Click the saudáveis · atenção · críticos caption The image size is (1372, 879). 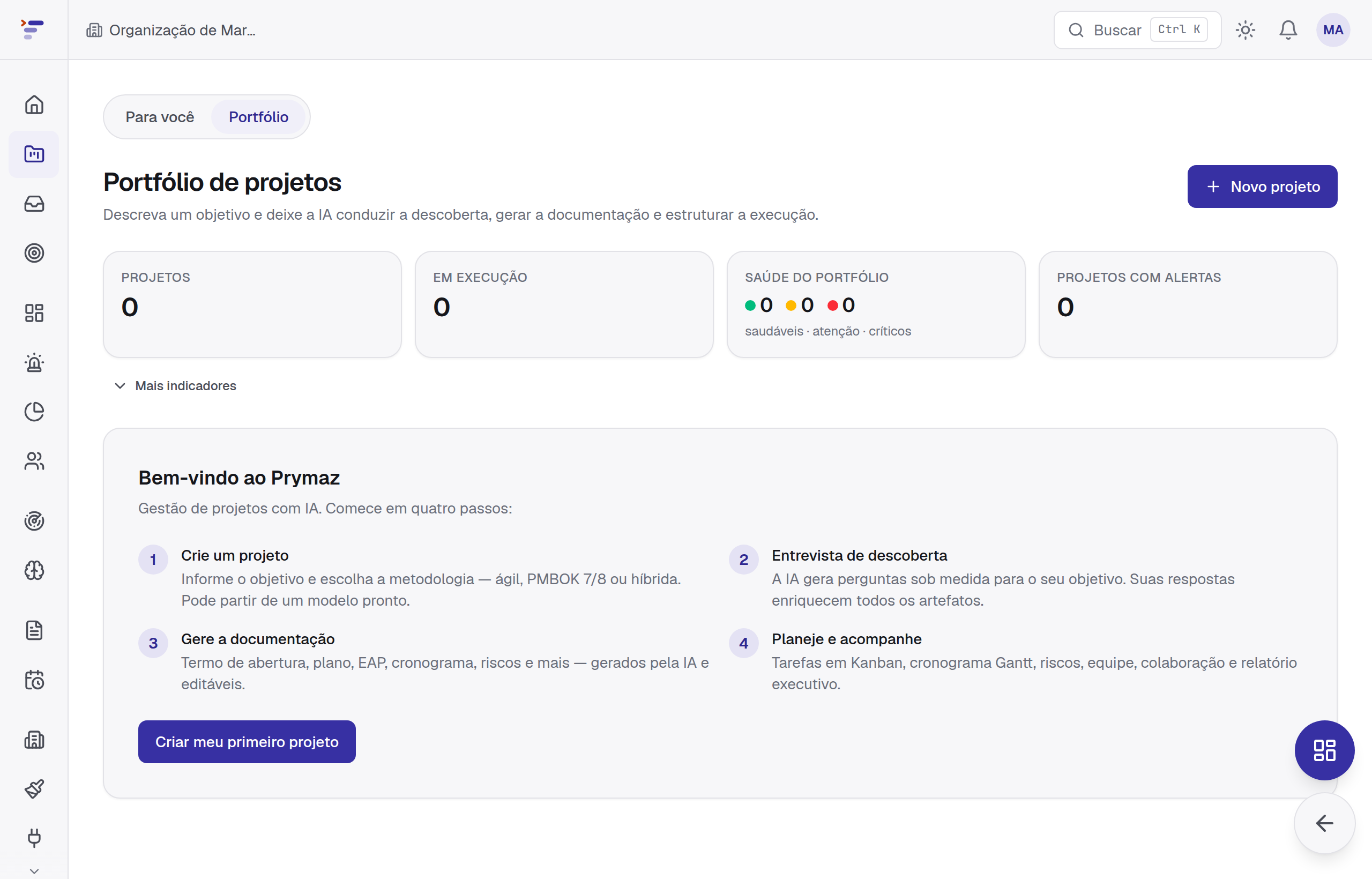click(827, 331)
